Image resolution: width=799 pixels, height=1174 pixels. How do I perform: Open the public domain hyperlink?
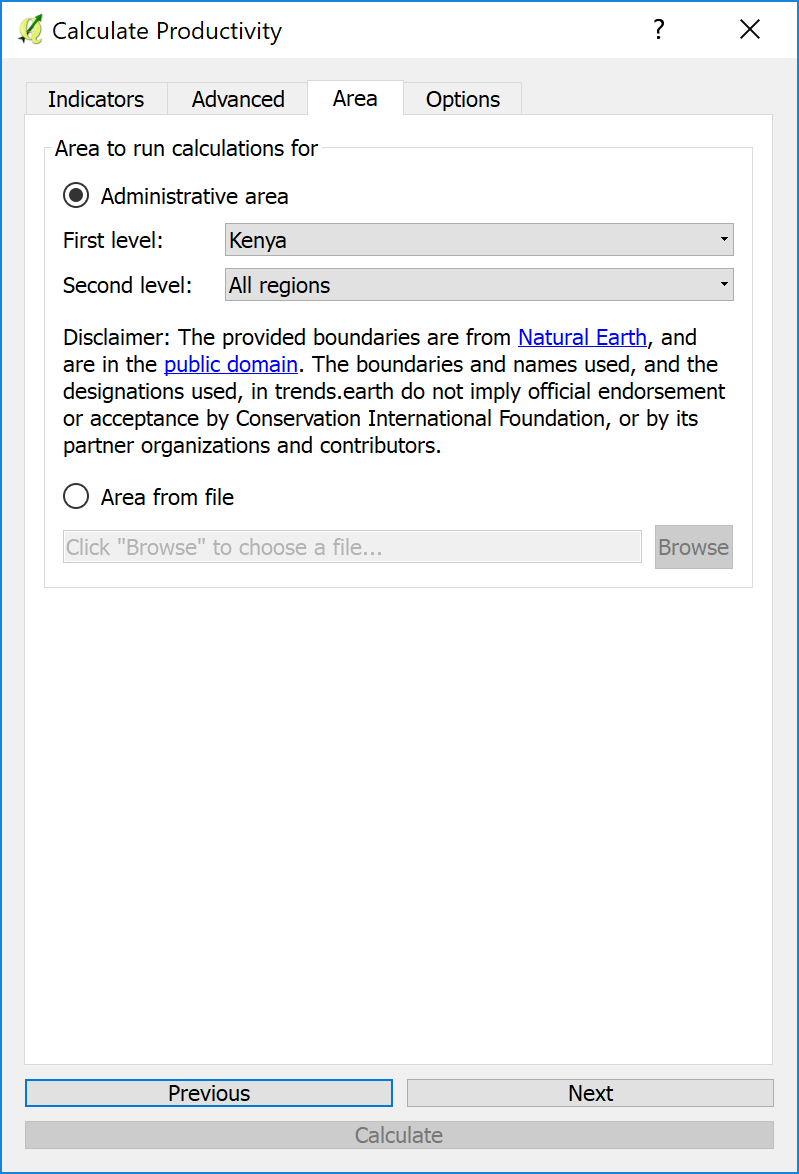(x=231, y=365)
